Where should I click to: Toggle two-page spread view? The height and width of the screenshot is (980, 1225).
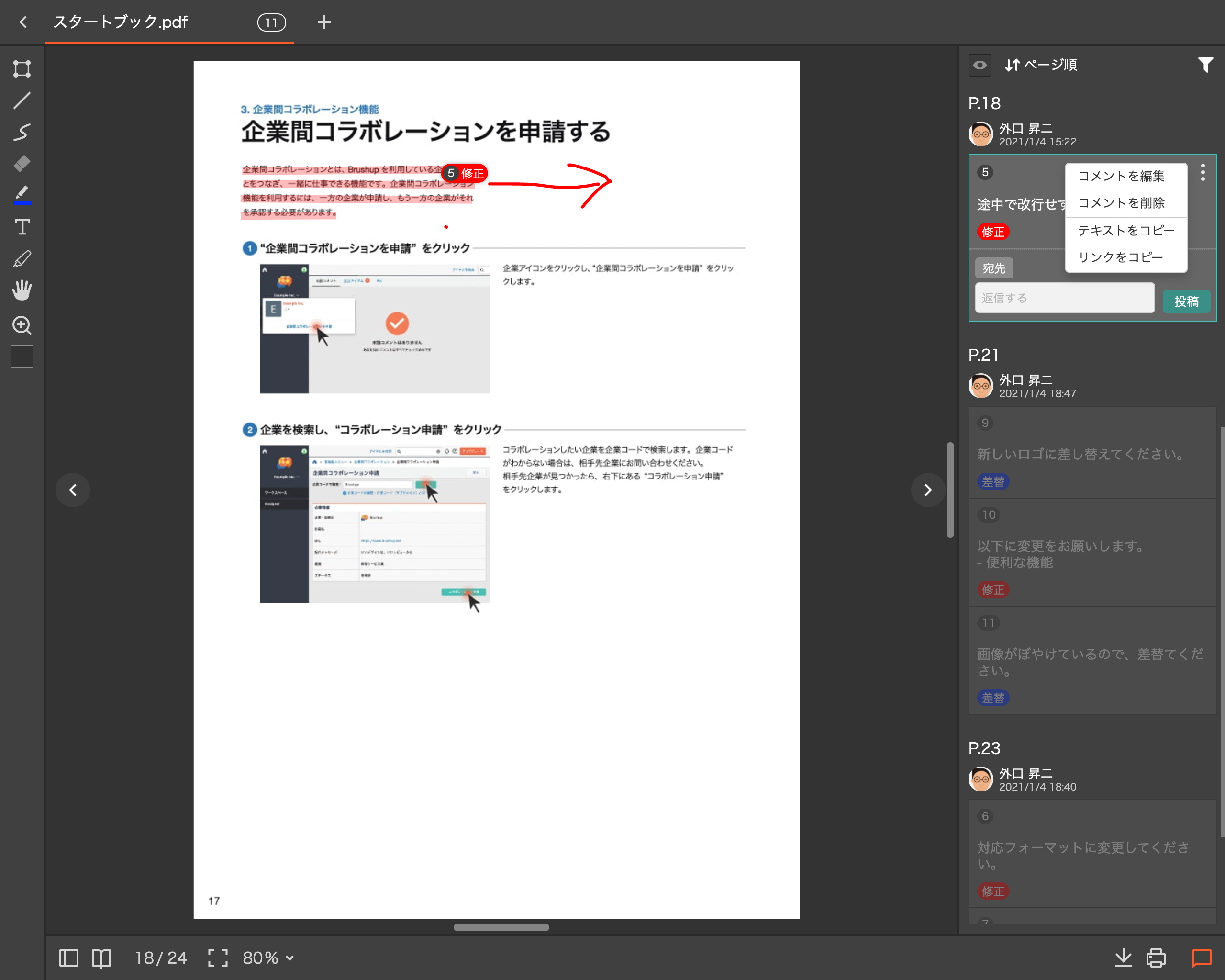101,958
